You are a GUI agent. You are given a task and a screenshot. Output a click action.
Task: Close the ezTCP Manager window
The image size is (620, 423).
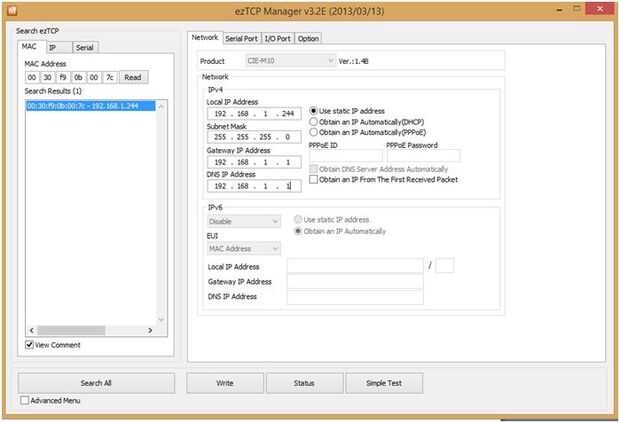pyautogui.click(x=600, y=9)
